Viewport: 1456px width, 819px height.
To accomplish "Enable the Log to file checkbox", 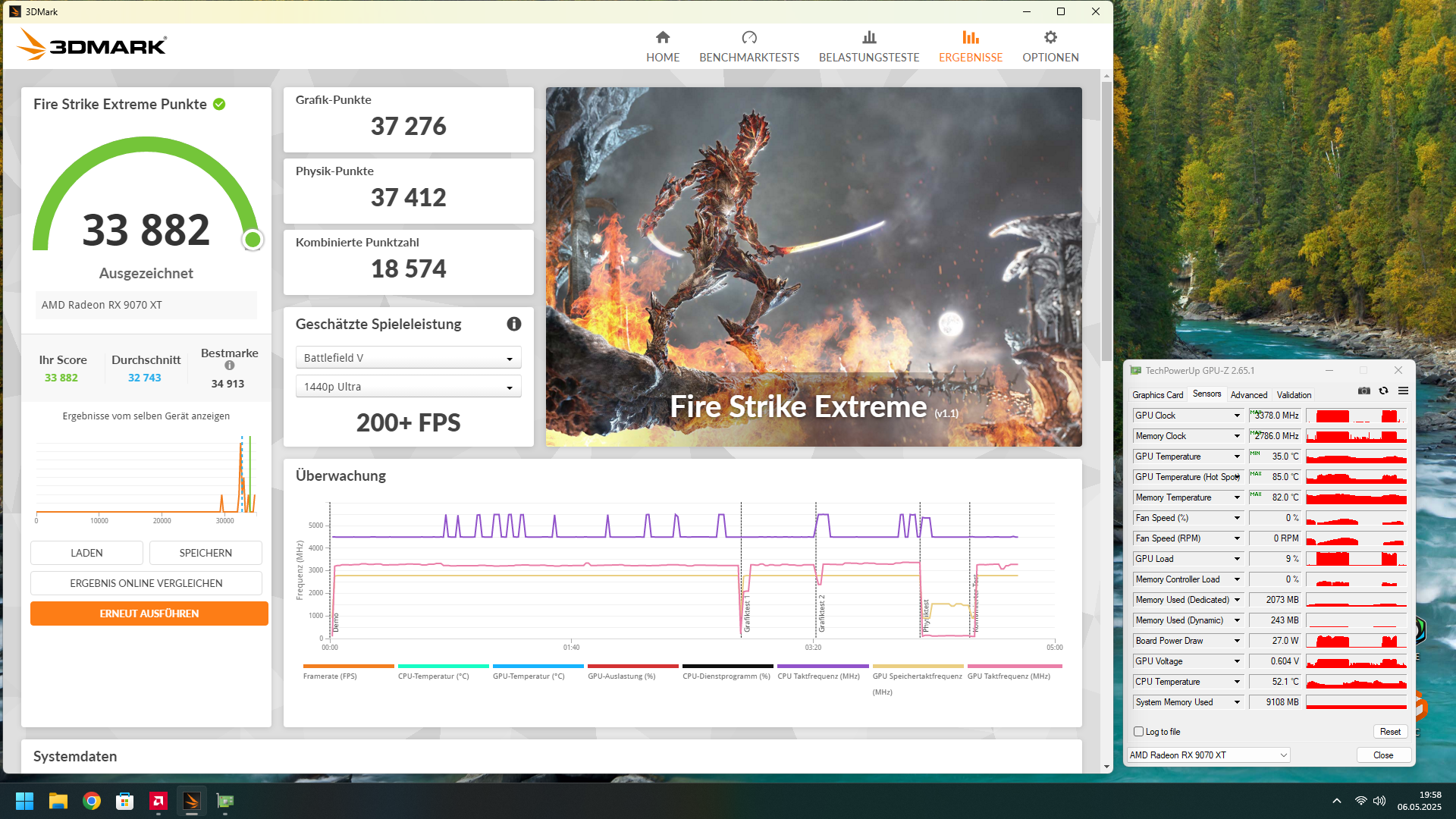I will (x=1138, y=732).
